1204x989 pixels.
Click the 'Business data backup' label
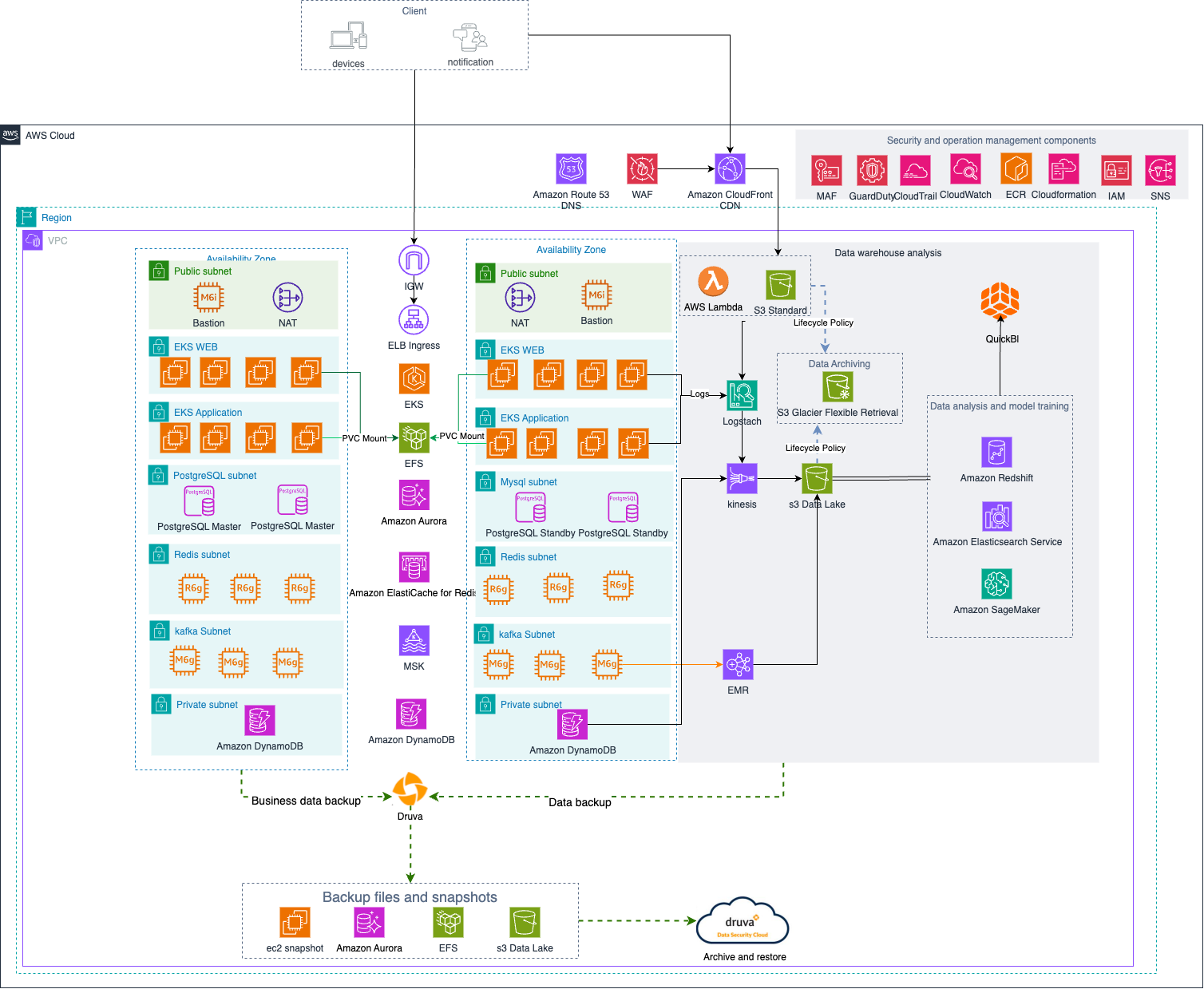coord(306,801)
